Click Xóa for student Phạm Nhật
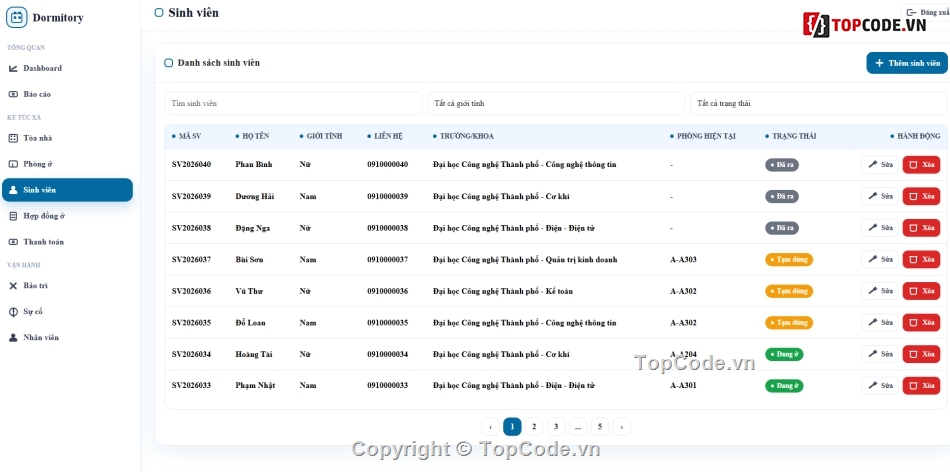The width and height of the screenshot is (950, 472). (x=921, y=385)
